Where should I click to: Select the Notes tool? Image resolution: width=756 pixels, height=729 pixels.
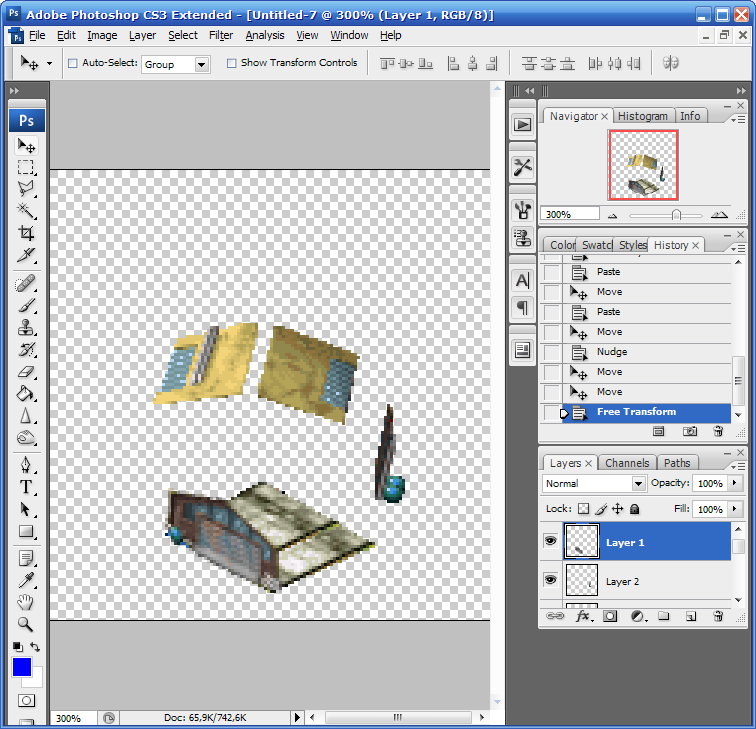tap(26, 559)
